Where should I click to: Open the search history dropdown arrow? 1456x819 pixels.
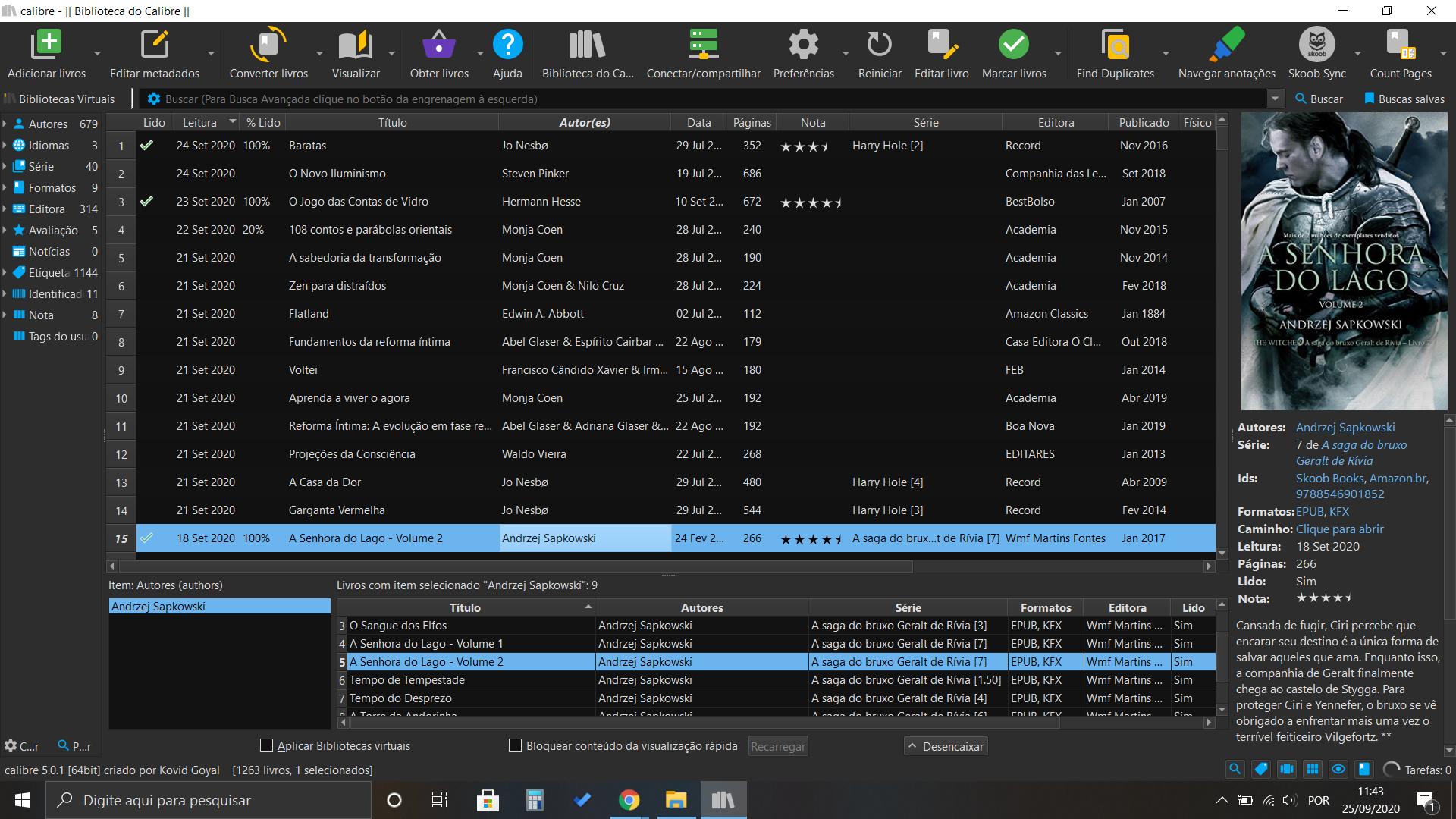tap(1276, 99)
